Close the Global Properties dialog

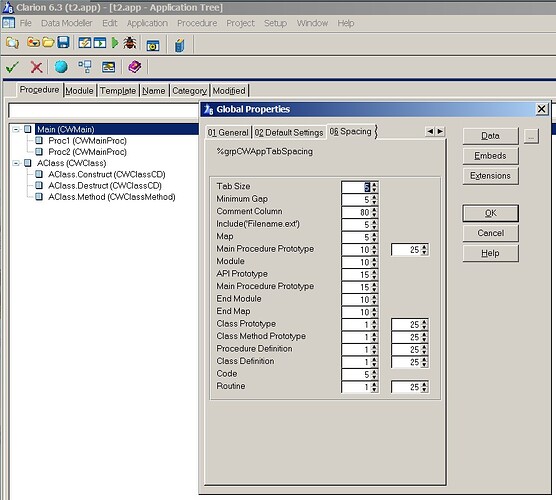pos(541,109)
